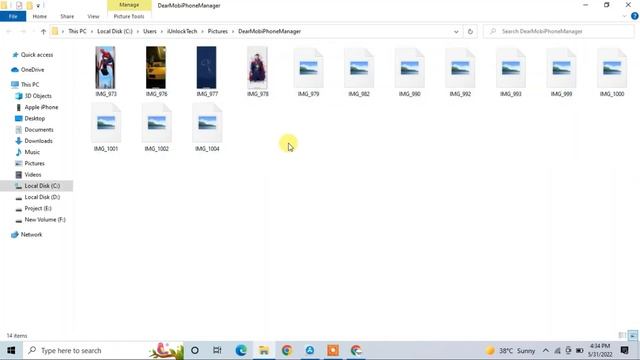
Task: Click the Back navigation arrow
Action: pos(9,31)
